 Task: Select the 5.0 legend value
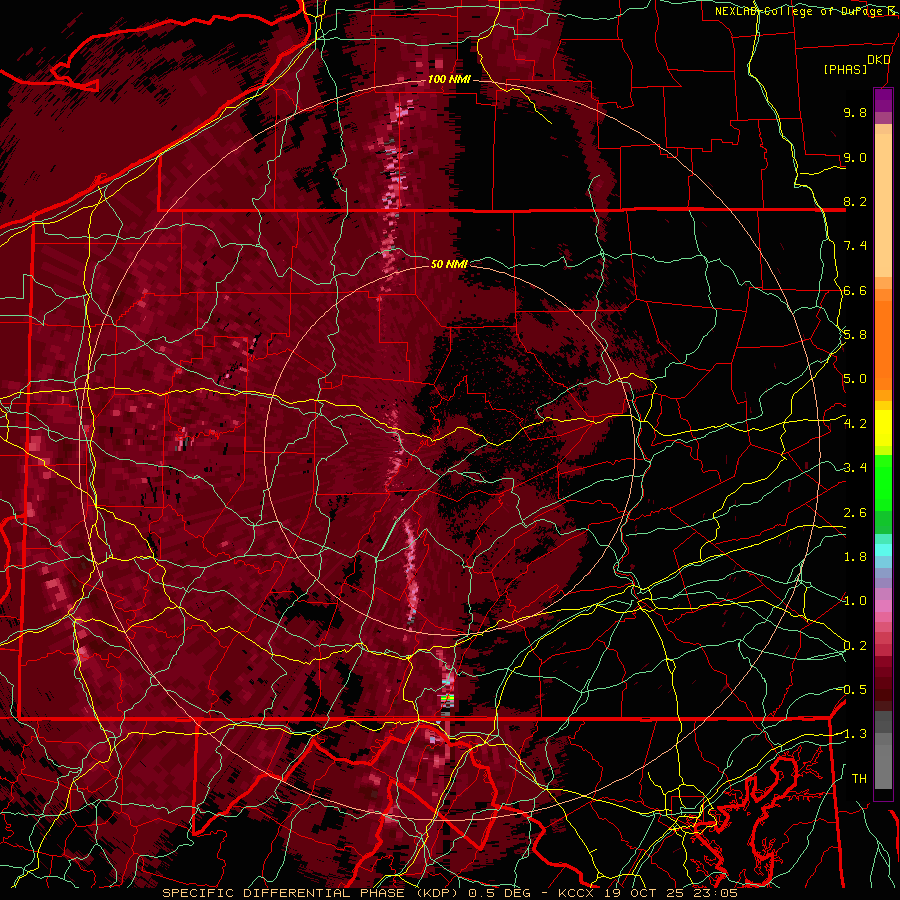[x=855, y=379]
